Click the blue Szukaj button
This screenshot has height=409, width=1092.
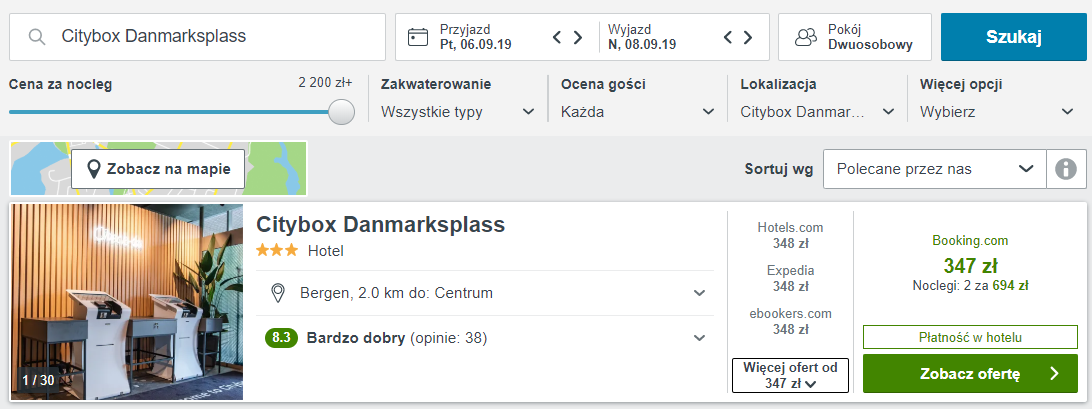pyautogui.click(x=1013, y=37)
